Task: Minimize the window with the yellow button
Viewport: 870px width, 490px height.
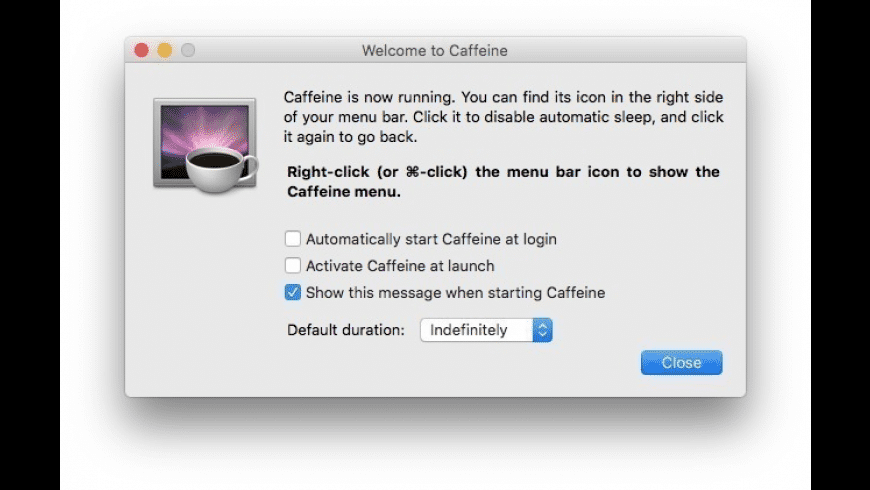Action: (165, 50)
